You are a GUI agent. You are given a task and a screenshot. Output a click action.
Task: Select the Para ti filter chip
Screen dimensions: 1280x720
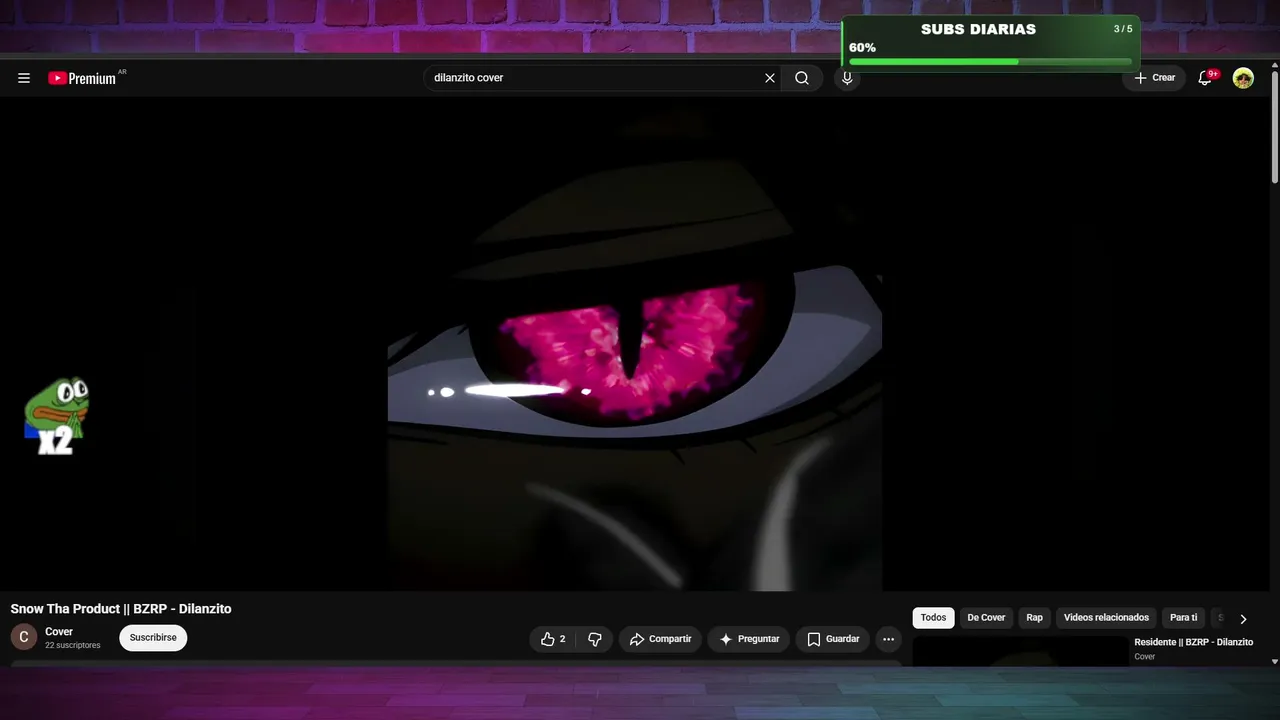tap(1183, 618)
